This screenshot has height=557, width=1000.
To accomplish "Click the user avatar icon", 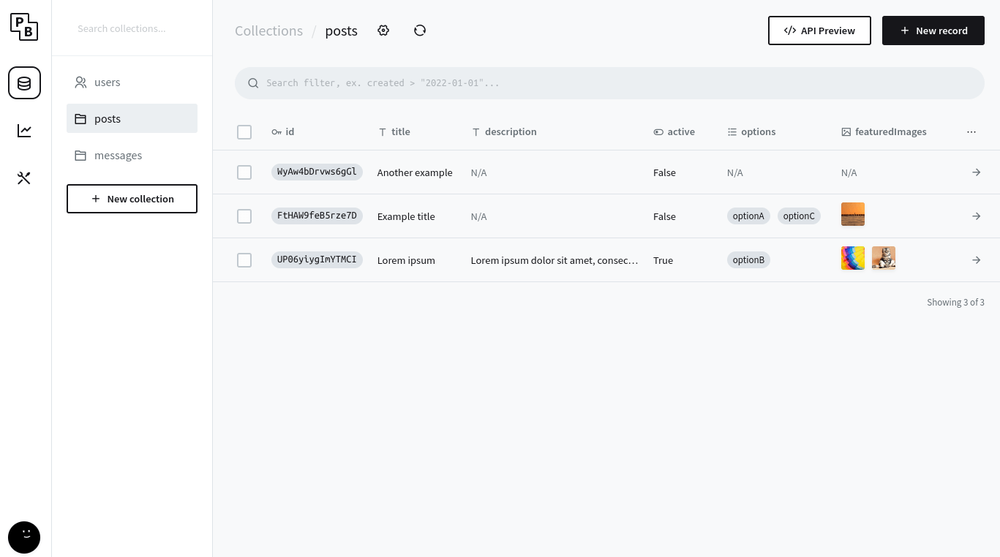I will [24, 537].
